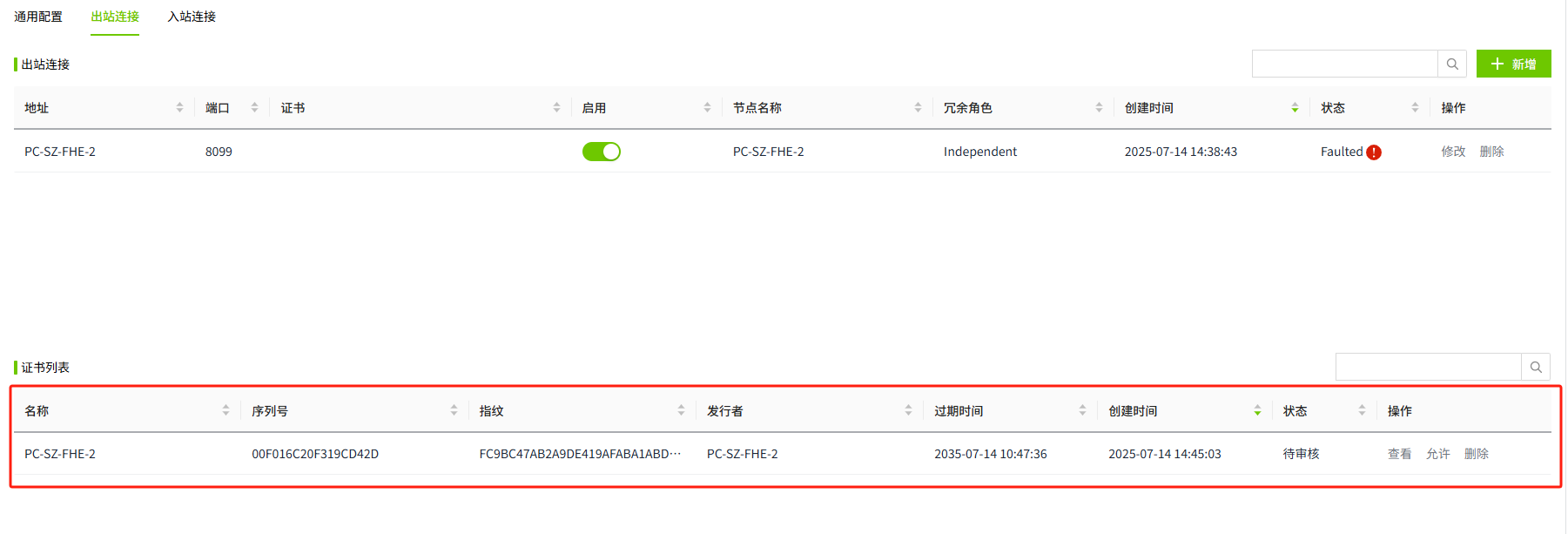Sort outbound table by 地址 column
The width and height of the screenshot is (1568, 534).
pyautogui.click(x=179, y=108)
